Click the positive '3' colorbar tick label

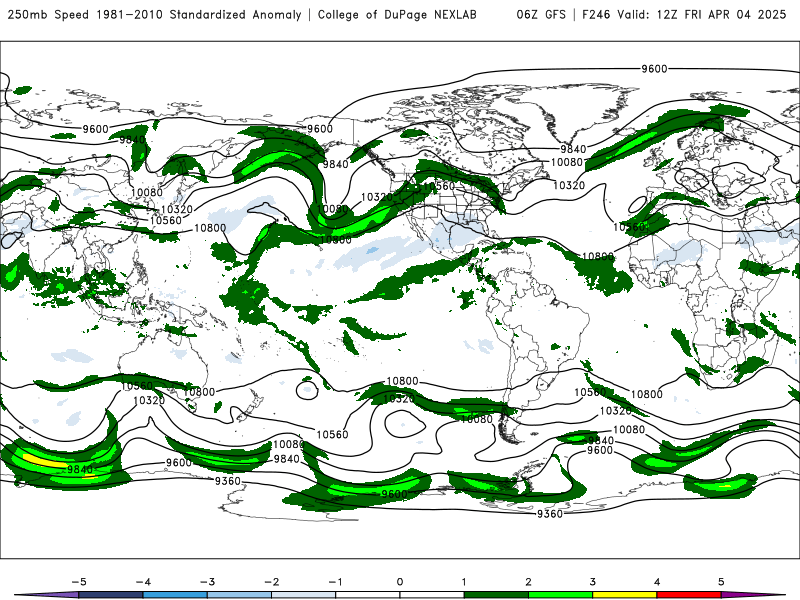click(x=593, y=582)
